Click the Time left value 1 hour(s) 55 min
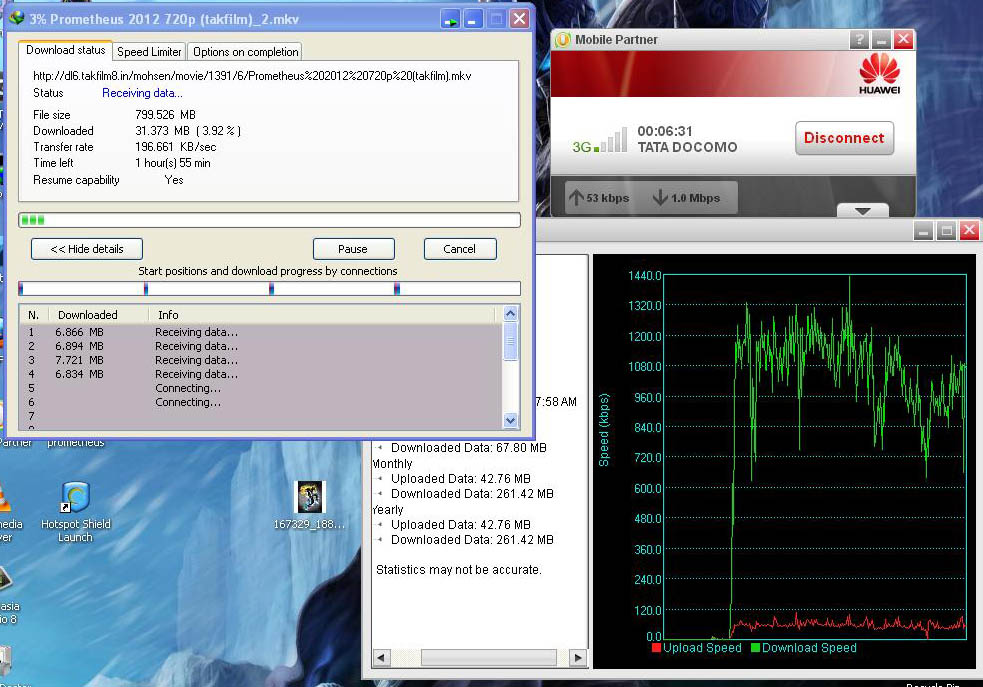Screen dimensions: 983x687 tap(173, 163)
